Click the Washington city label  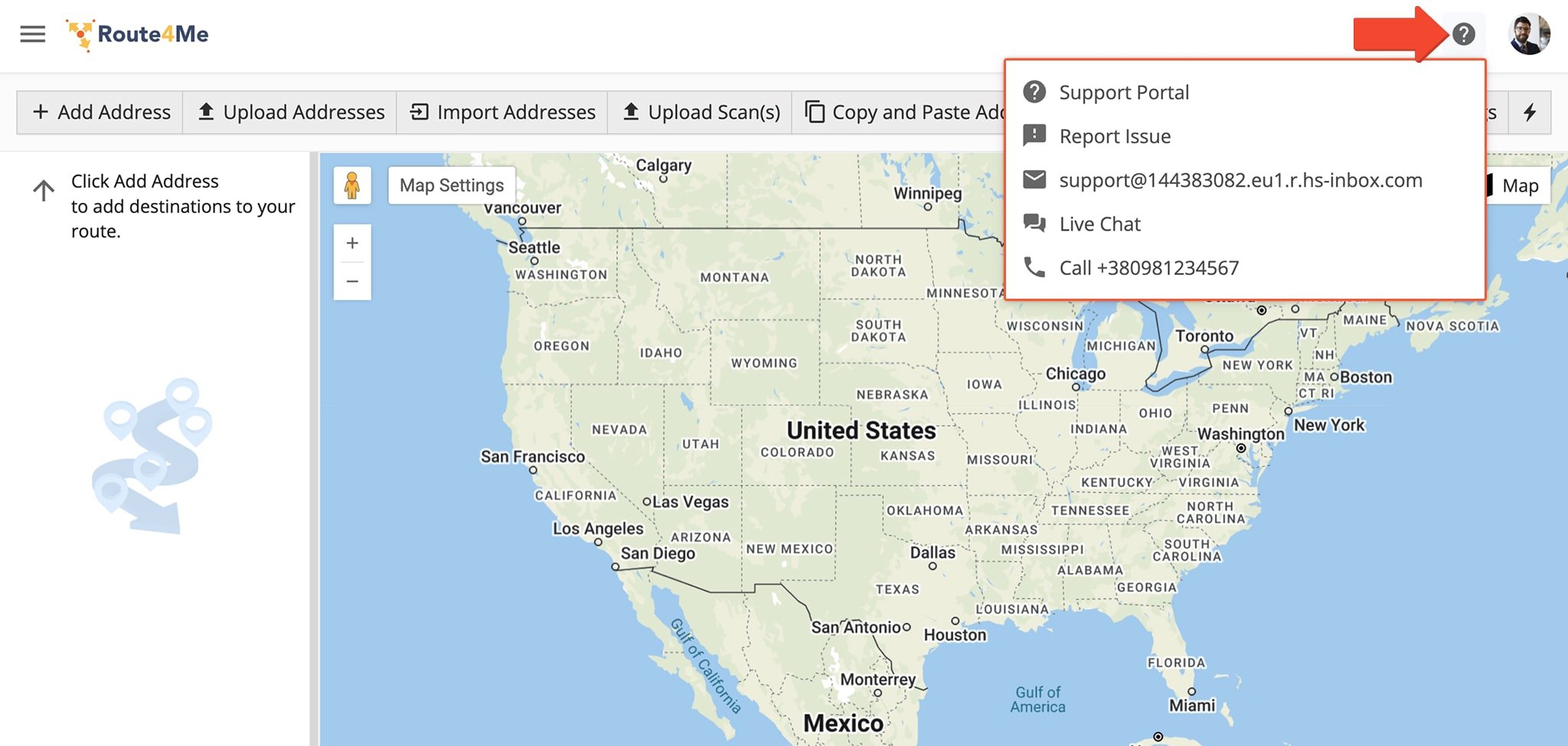pos(1241,434)
